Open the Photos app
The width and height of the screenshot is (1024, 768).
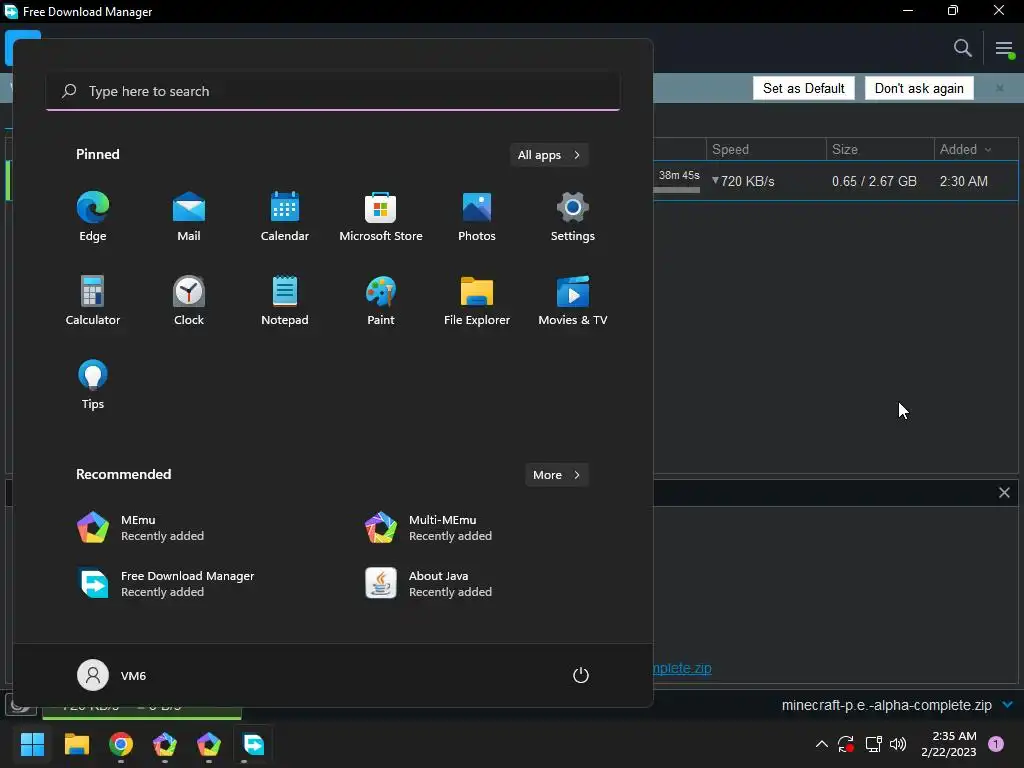click(x=477, y=217)
